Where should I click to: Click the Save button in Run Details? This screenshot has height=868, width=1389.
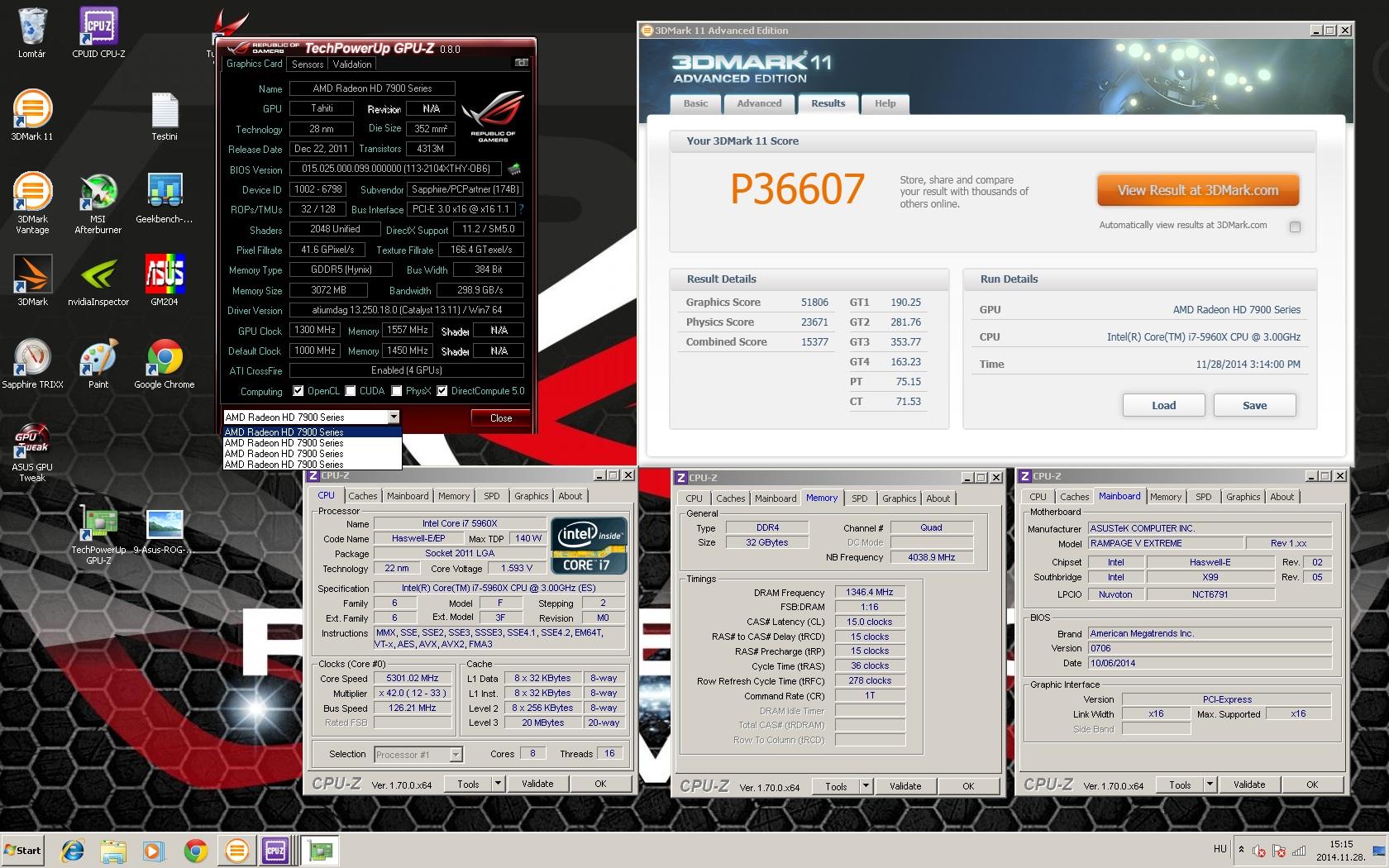point(1254,405)
